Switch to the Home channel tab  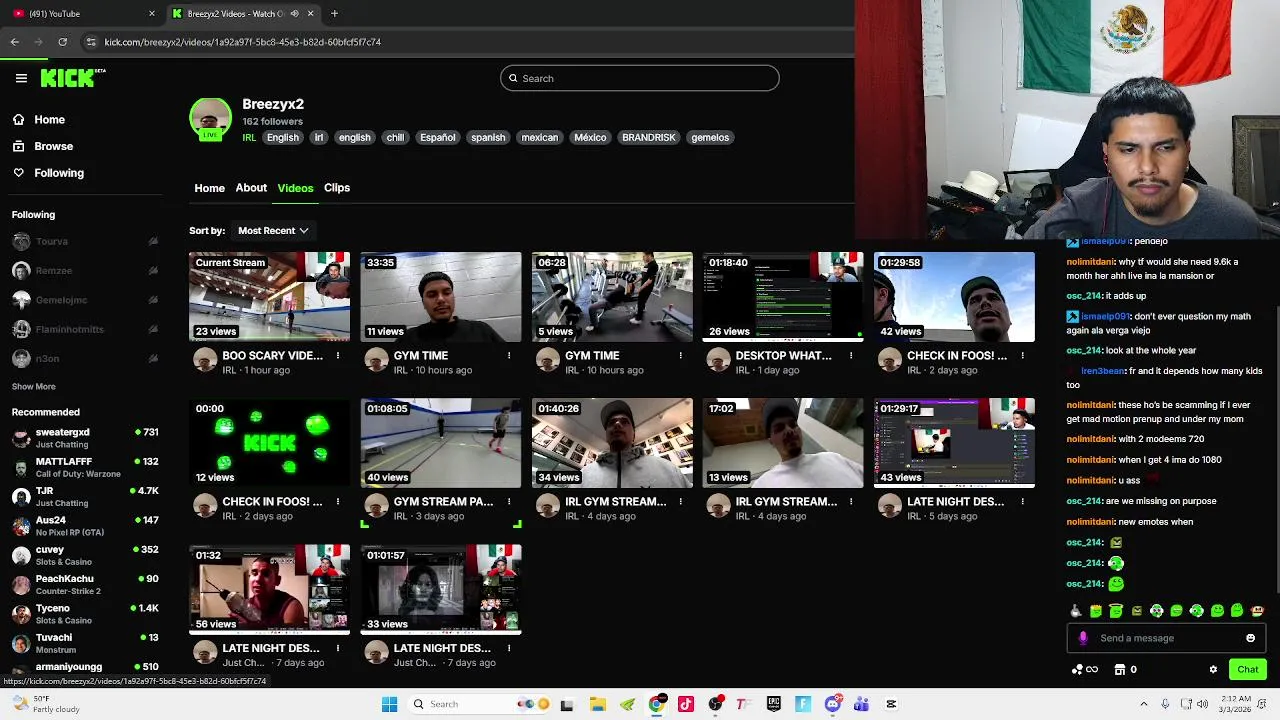[209, 188]
